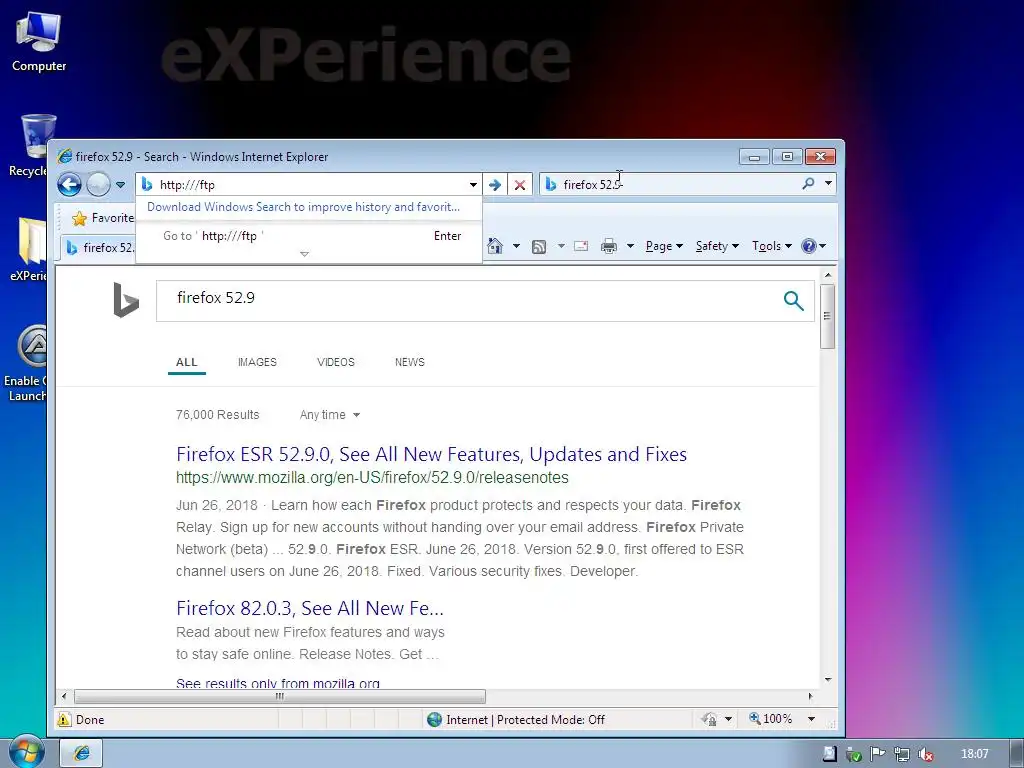Expand the autocomplete list with the down chevron
This screenshot has width=1024, height=768.
[304, 254]
